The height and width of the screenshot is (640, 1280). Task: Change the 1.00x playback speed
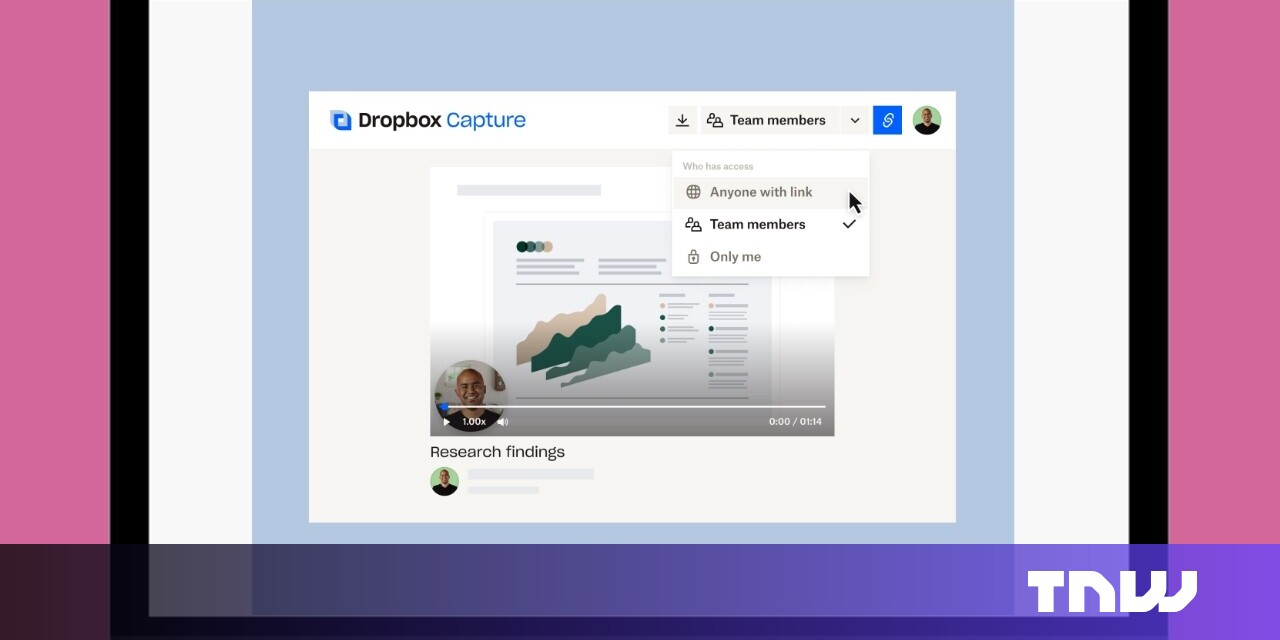474,422
